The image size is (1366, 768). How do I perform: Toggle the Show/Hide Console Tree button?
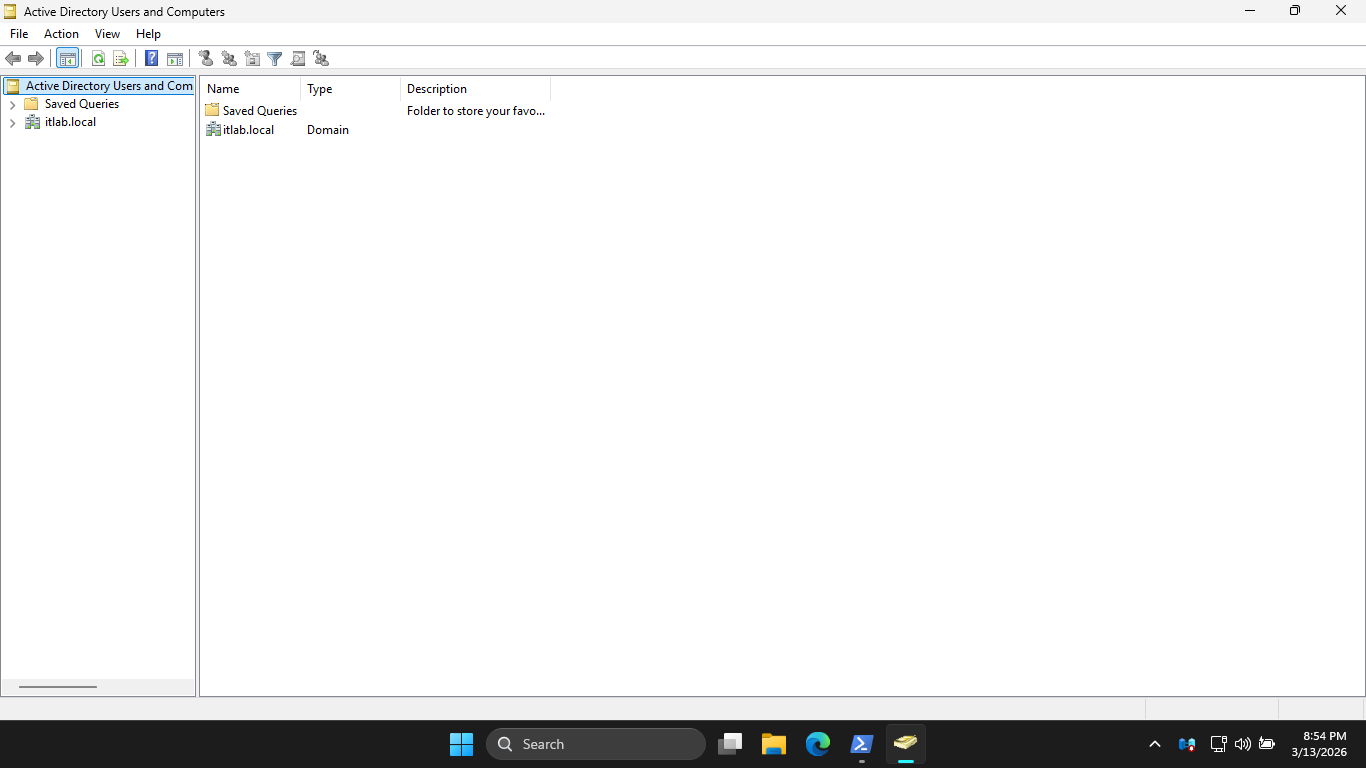pyautogui.click(x=67, y=59)
